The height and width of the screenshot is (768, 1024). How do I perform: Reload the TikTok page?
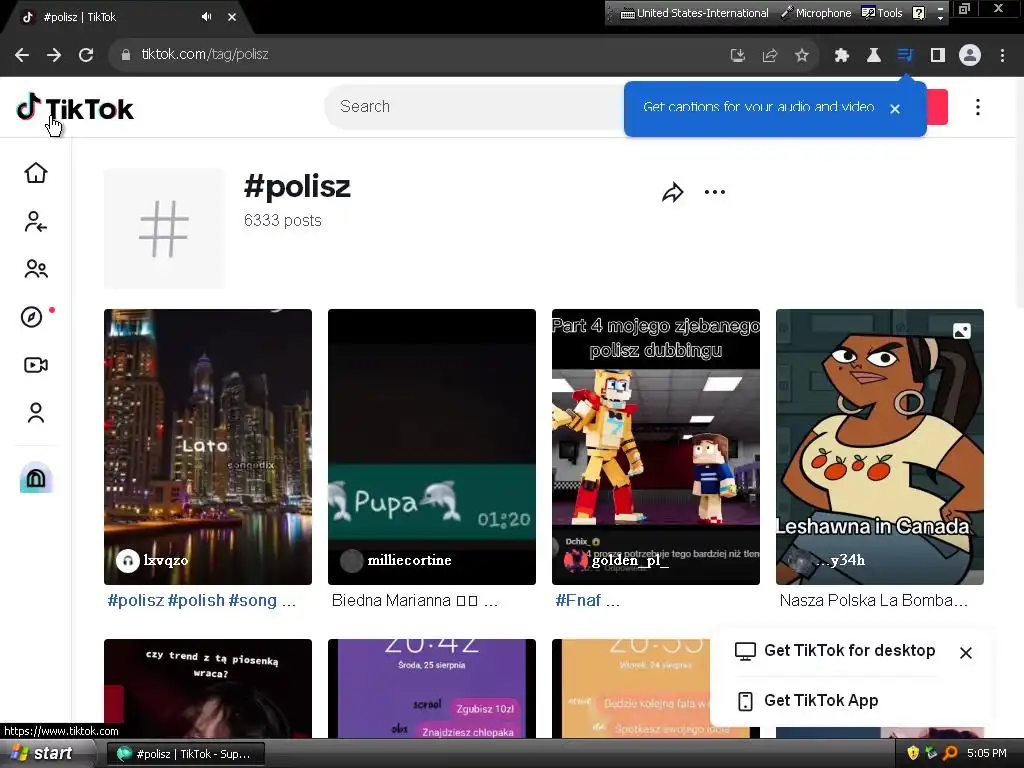pyautogui.click(x=86, y=55)
